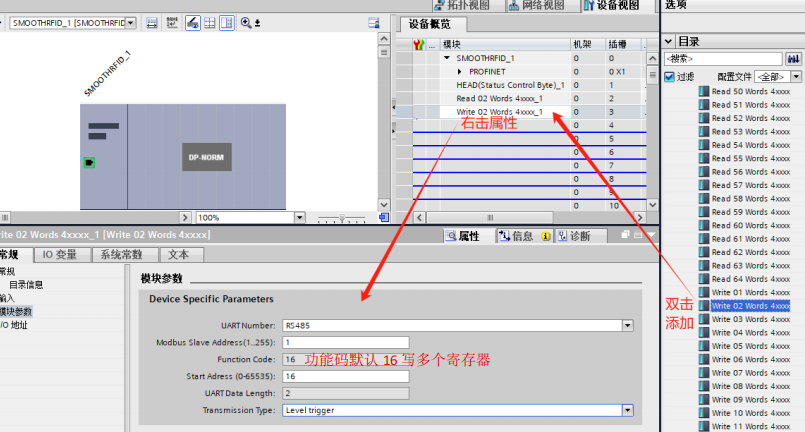This screenshot has width=805, height=432.
Task: Click the catalog search button icon
Action: [x=793, y=59]
